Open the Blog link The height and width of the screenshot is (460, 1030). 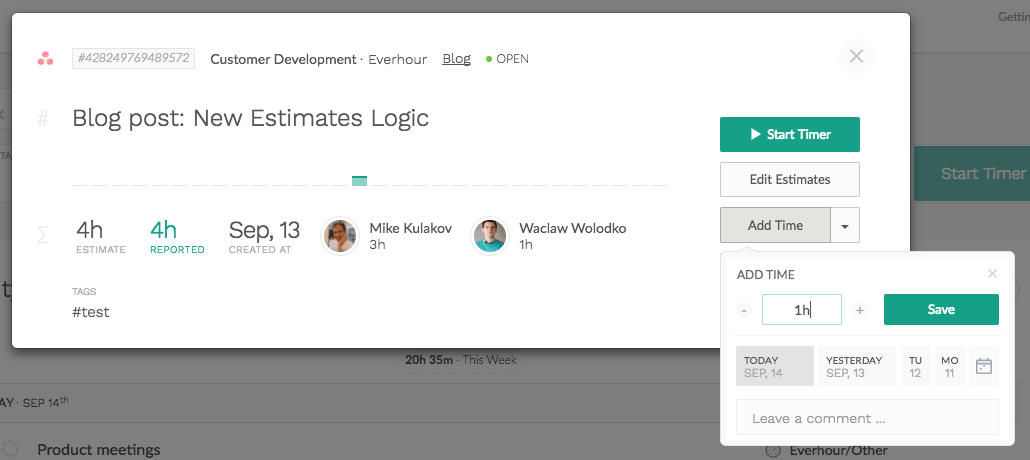point(456,59)
